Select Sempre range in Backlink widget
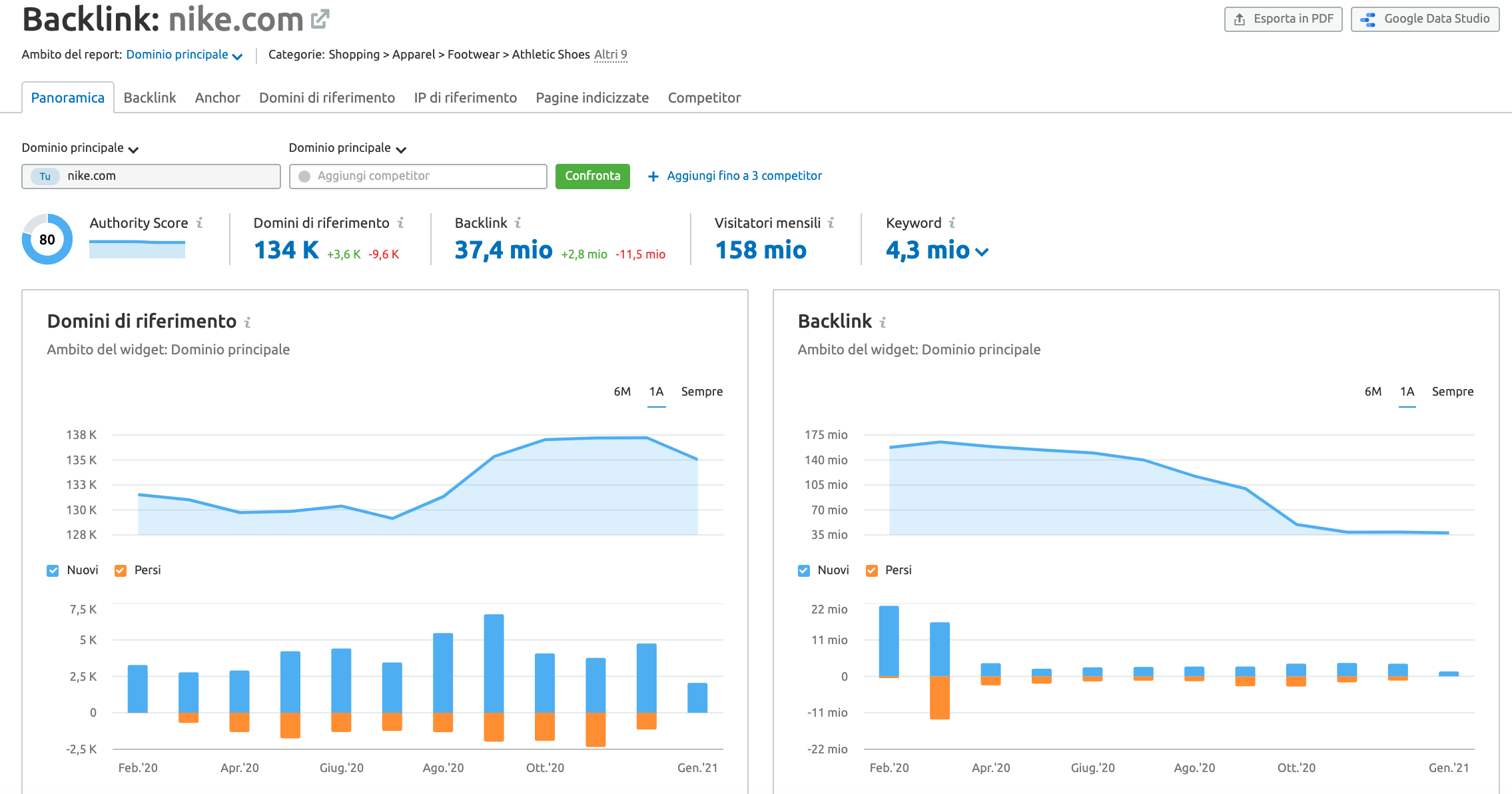Image resolution: width=1512 pixels, height=794 pixels. [1453, 392]
